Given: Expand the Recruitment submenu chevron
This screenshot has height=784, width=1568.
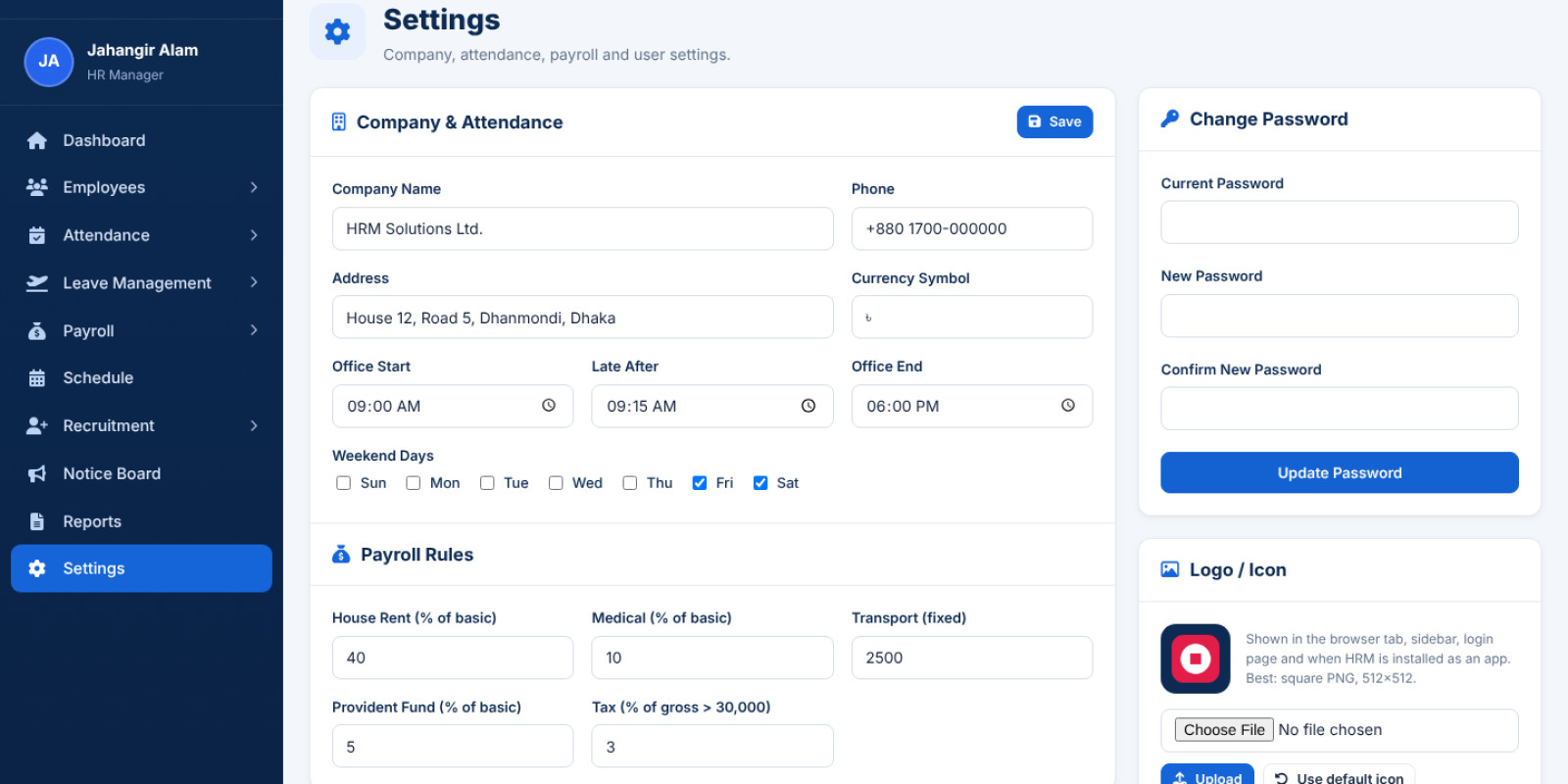Looking at the screenshot, I should pyautogui.click(x=254, y=425).
